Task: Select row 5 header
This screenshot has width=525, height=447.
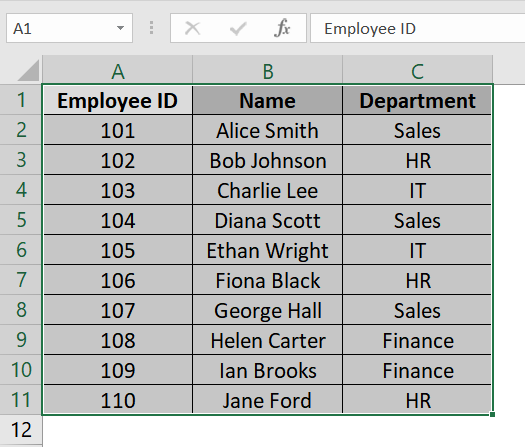Action: click(x=21, y=220)
